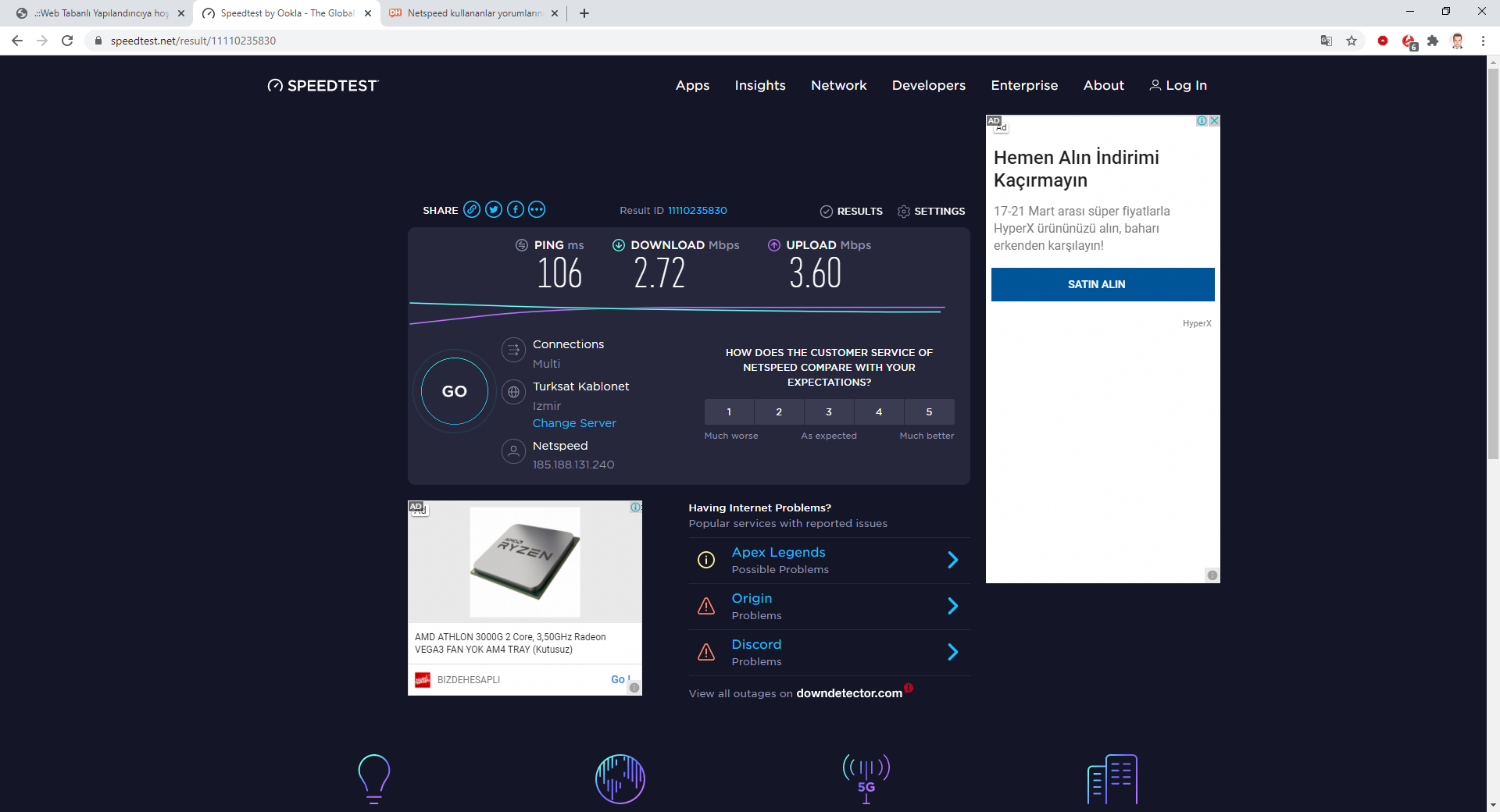Click the Connections Multi icon
Viewport: 1500px width, 812px height.
click(513, 350)
